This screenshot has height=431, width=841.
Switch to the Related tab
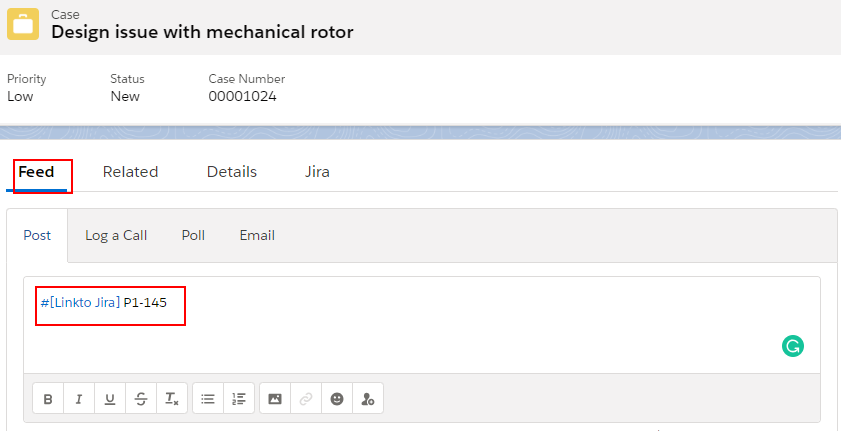[x=130, y=172]
